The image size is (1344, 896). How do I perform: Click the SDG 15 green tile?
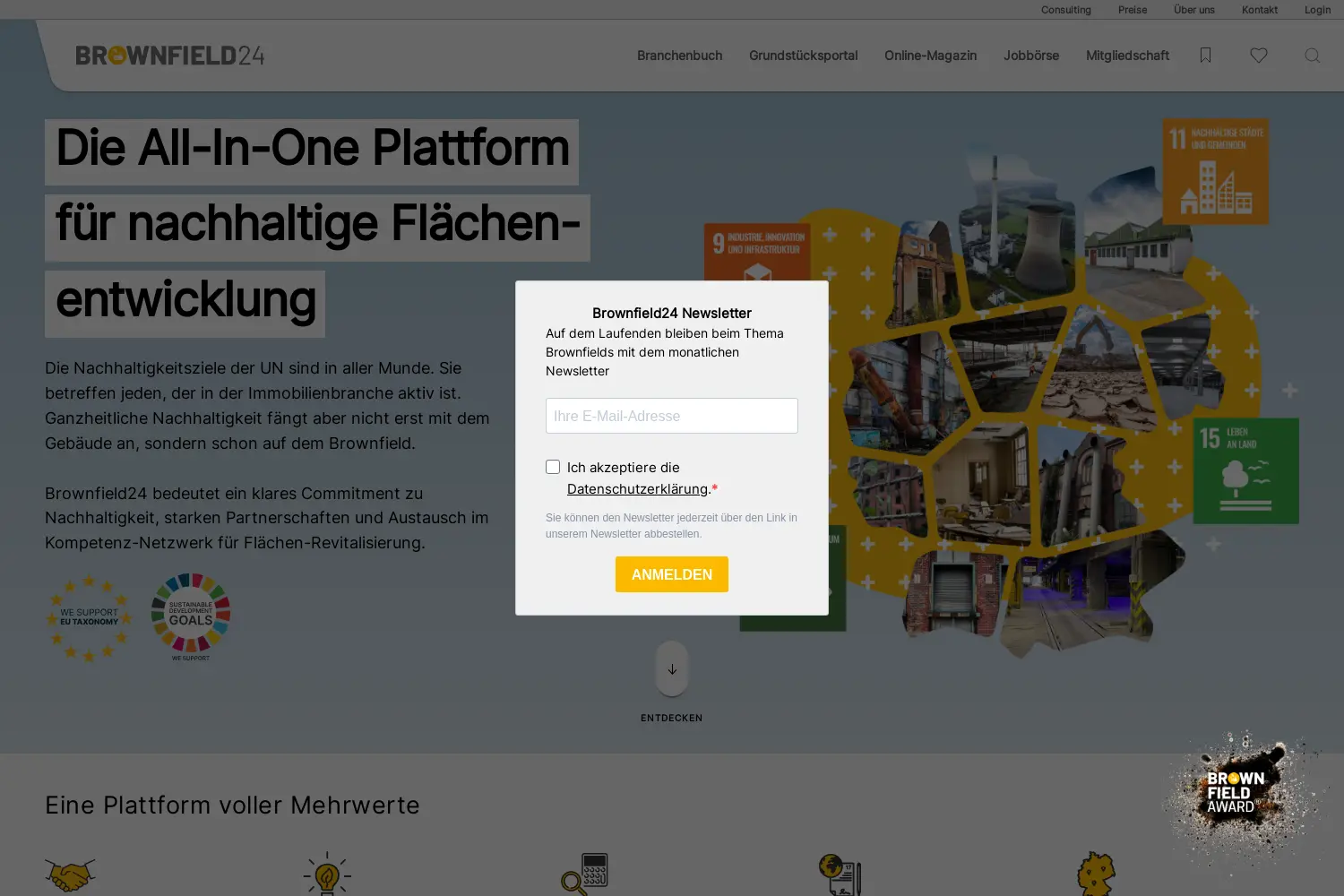(1246, 470)
